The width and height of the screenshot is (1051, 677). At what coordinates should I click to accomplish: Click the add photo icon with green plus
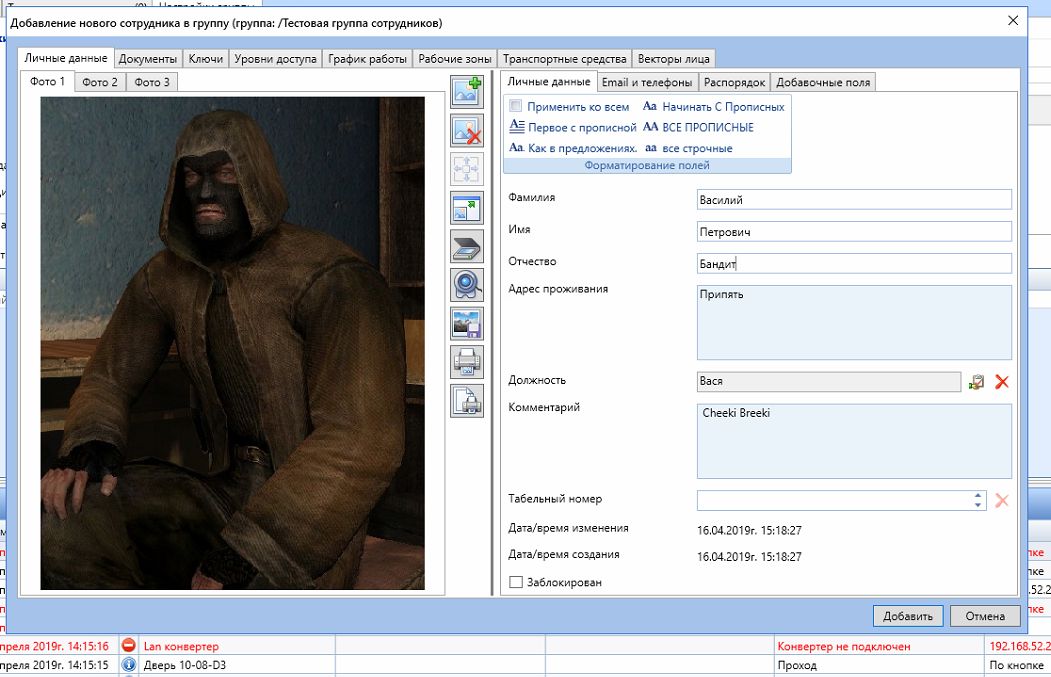(467, 91)
